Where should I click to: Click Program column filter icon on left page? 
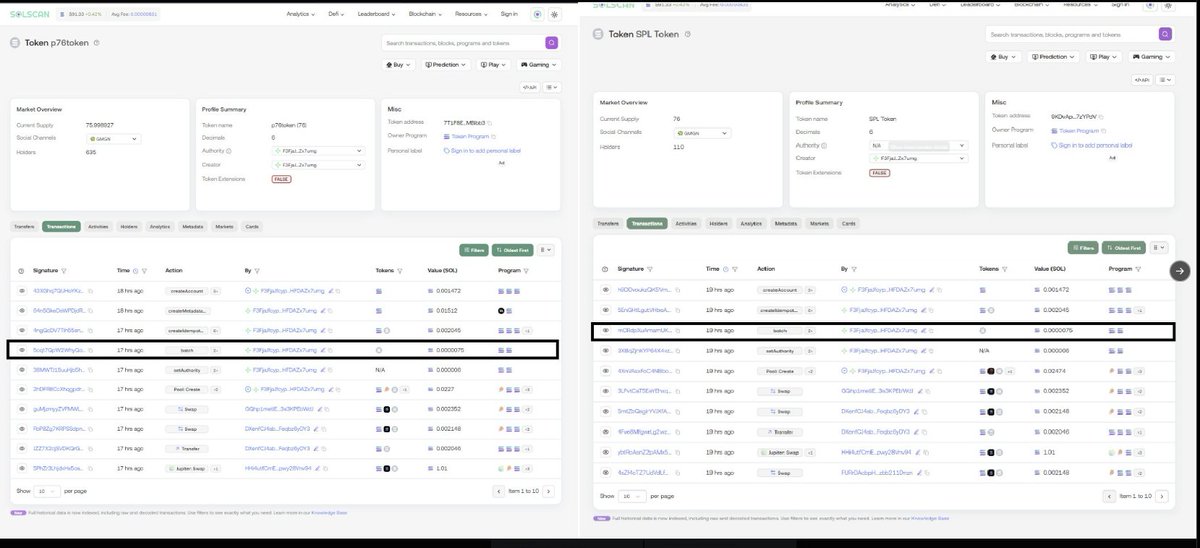tap(525, 270)
